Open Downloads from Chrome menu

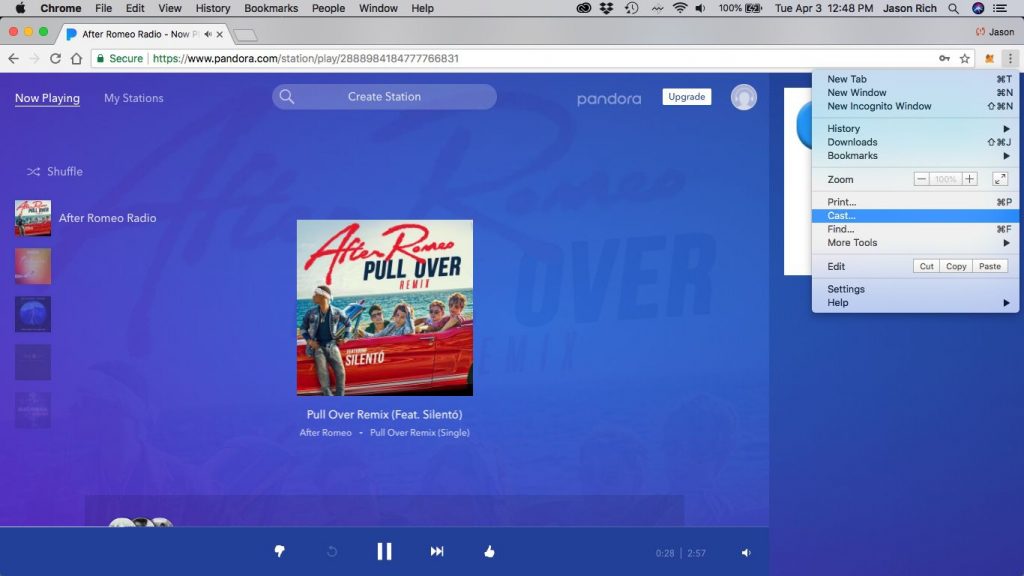click(915, 142)
